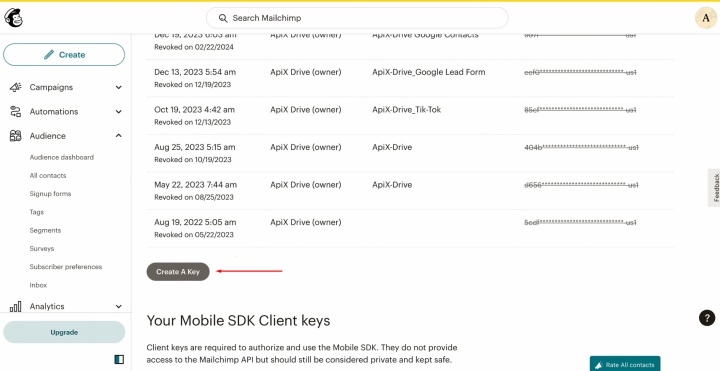This screenshot has height=371, width=720.
Task: Collapse the Audience menu chevron
Action: (118, 135)
